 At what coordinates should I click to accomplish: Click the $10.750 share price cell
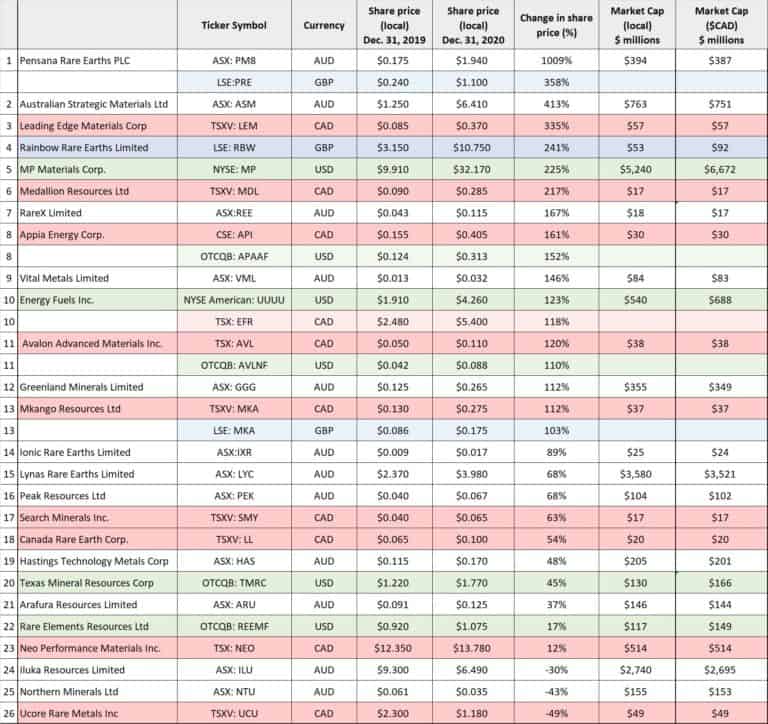(x=473, y=147)
